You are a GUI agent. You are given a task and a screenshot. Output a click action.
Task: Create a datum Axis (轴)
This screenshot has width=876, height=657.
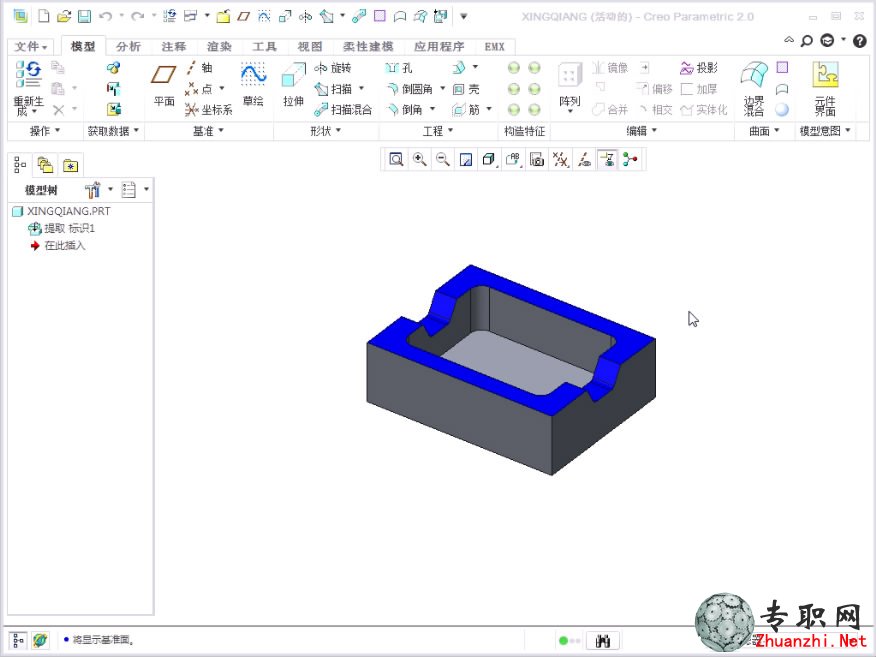click(x=199, y=68)
